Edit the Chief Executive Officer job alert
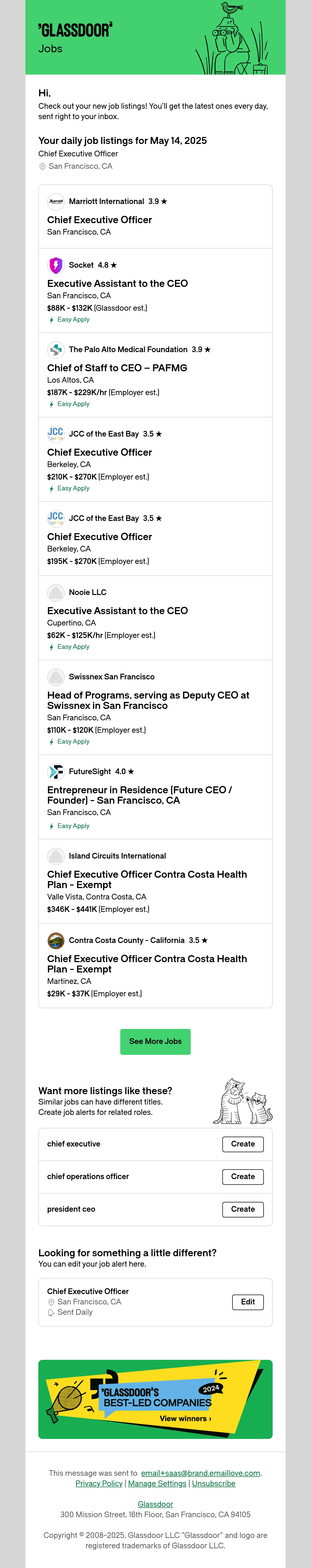Image resolution: width=311 pixels, height=1568 pixels. pos(248,1302)
